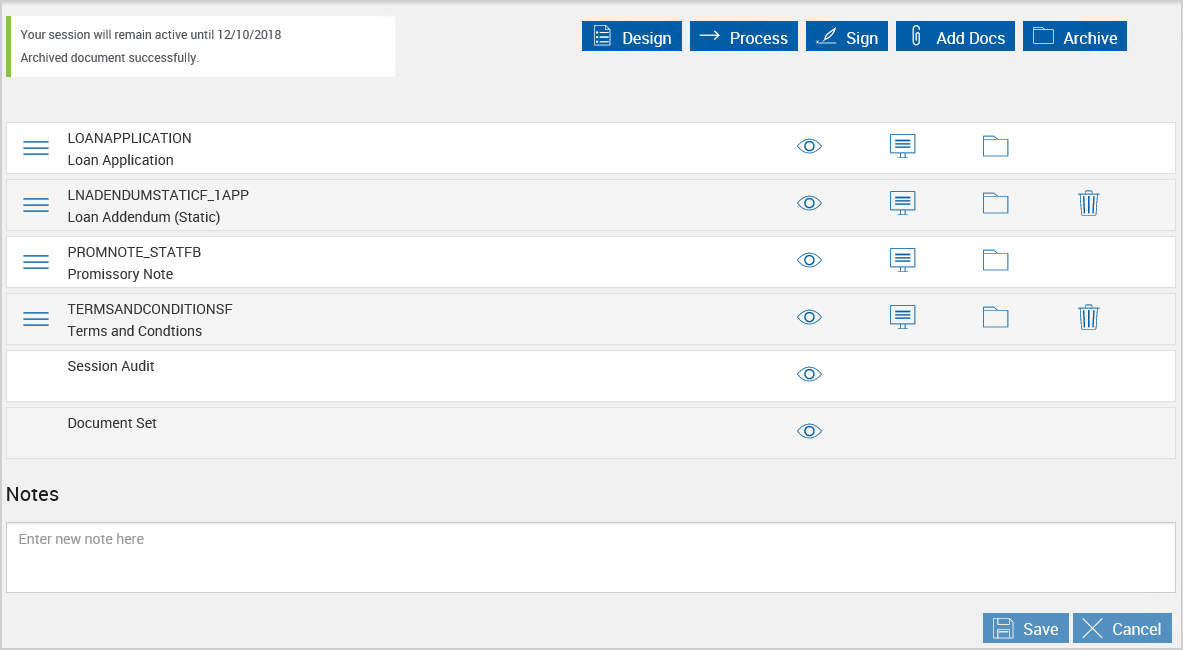Click the Process button
1183x650 pixels.
(x=743, y=37)
